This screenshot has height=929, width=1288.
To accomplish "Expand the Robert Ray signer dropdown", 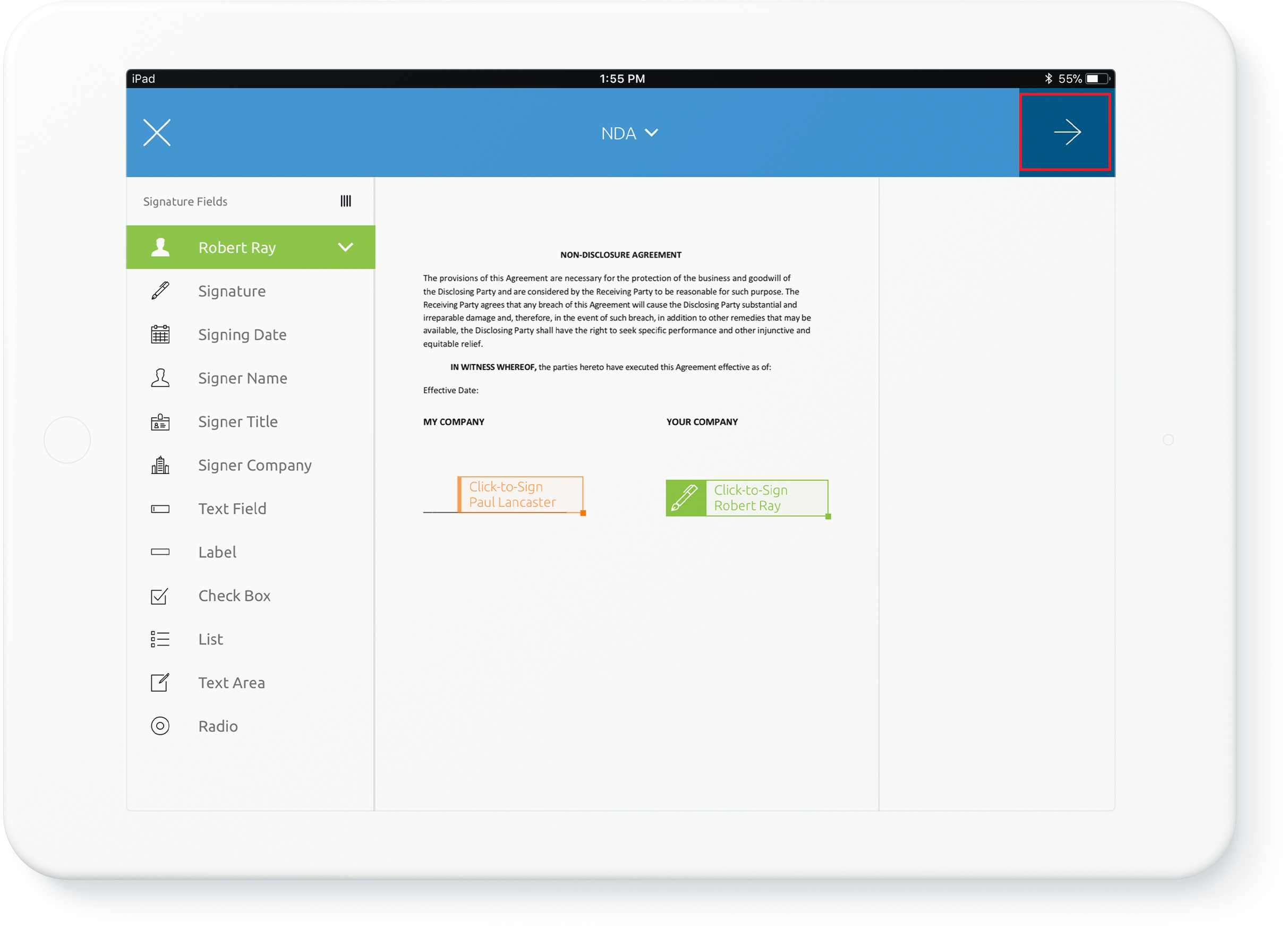I will click(x=348, y=247).
